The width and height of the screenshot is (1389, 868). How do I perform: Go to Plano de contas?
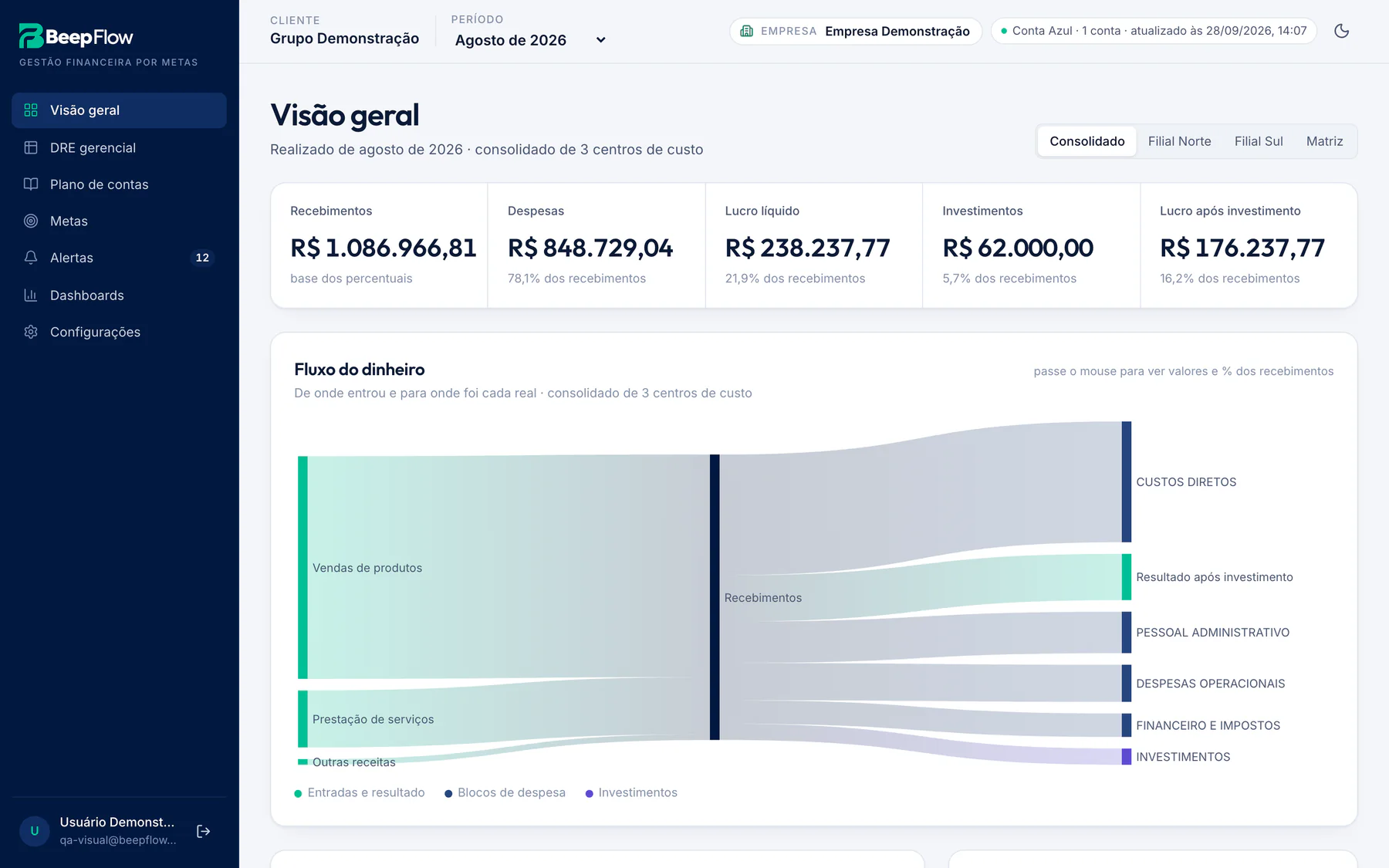pos(119,184)
